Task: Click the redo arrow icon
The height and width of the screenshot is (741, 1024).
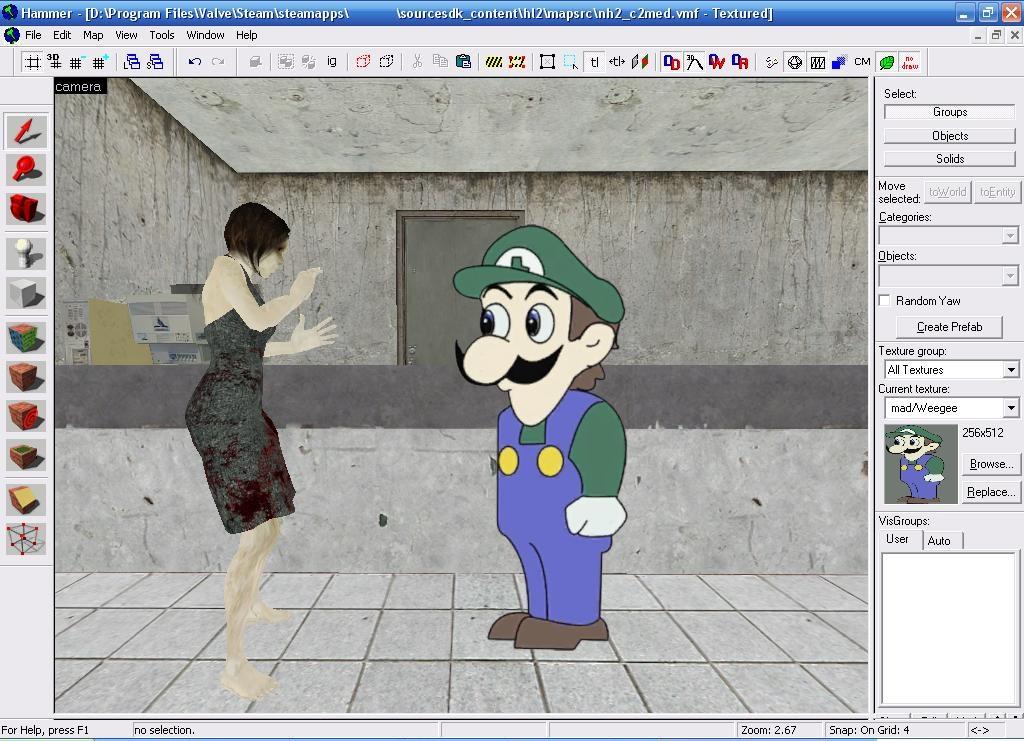Action: pyautogui.click(x=218, y=62)
